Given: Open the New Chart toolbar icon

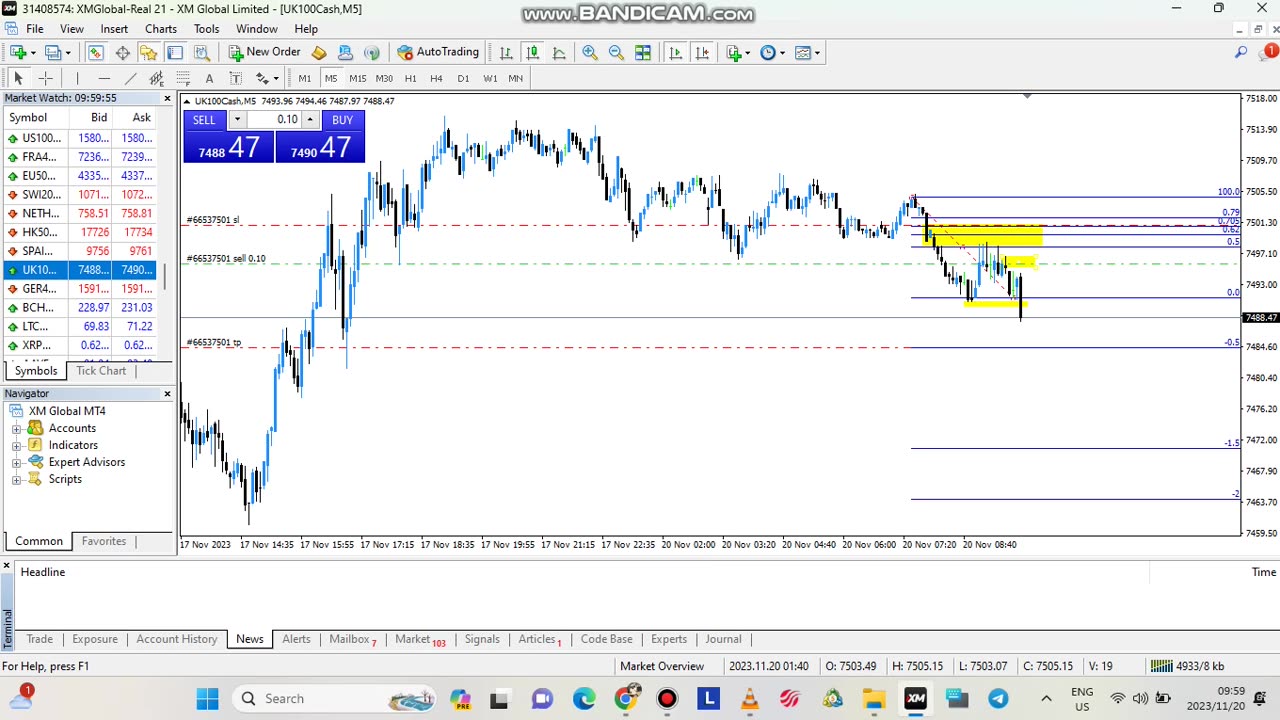Looking at the screenshot, I should tap(17, 52).
